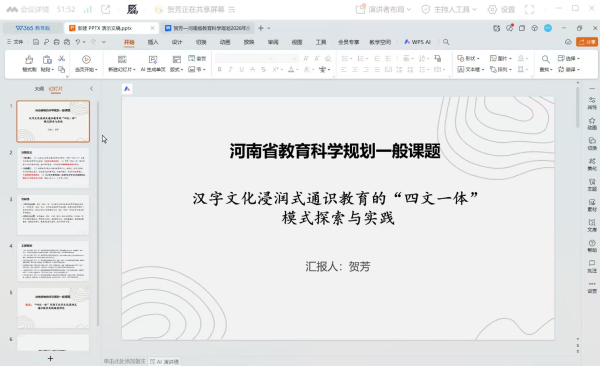Image resolution: width=600 pixels, height=366 pixels.
Task: Open the slide Layout (版式) dropdown
Action: 176,69
